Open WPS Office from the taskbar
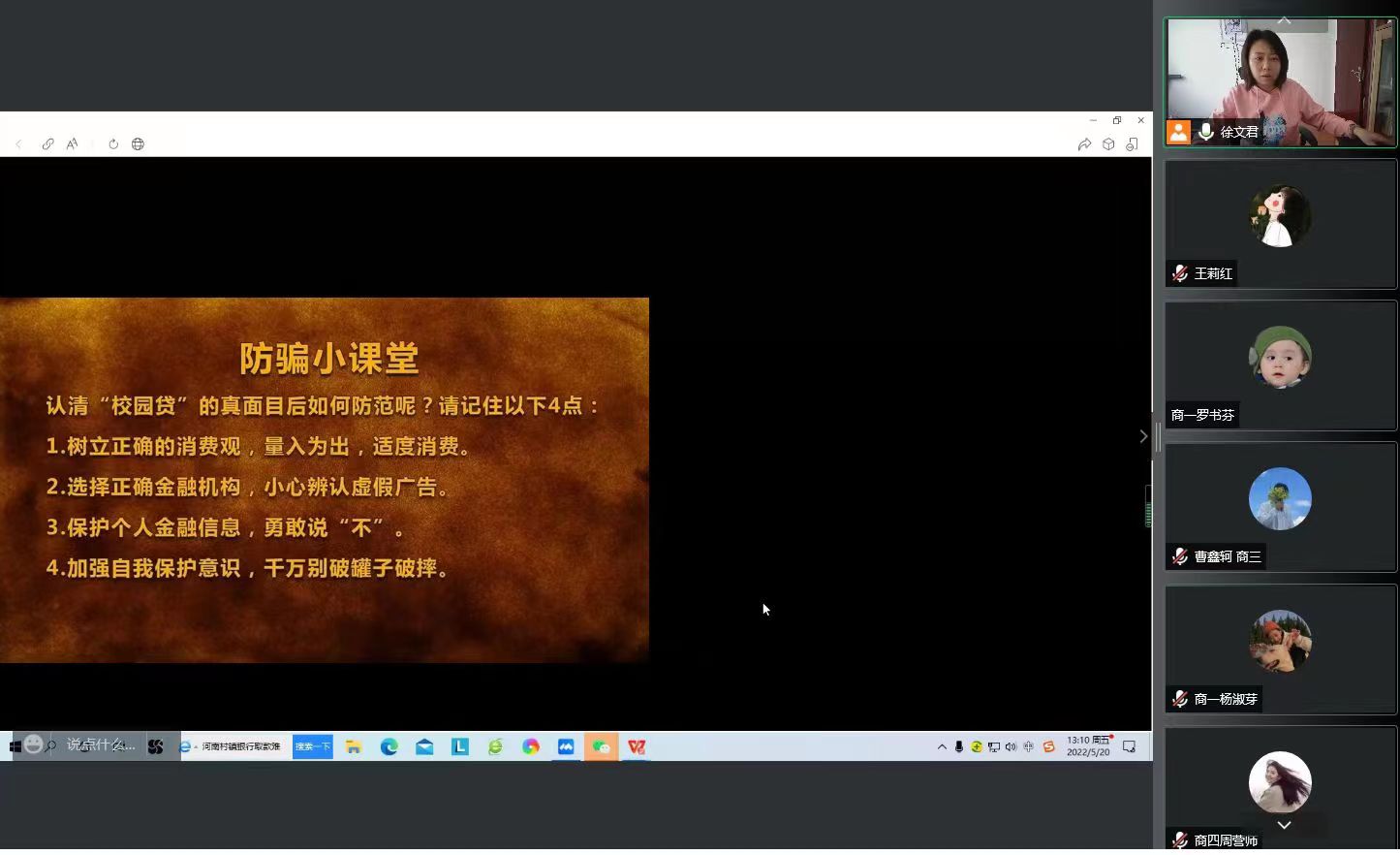This screenshot has height=855, width=1400. click(637, 746)
